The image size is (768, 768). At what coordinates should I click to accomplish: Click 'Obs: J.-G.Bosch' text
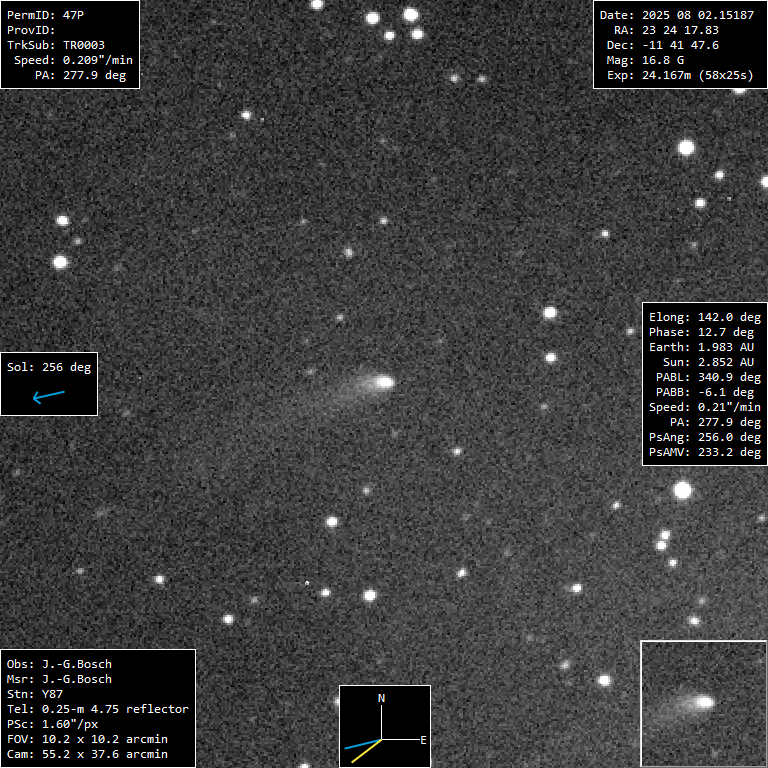coord(59,664)
